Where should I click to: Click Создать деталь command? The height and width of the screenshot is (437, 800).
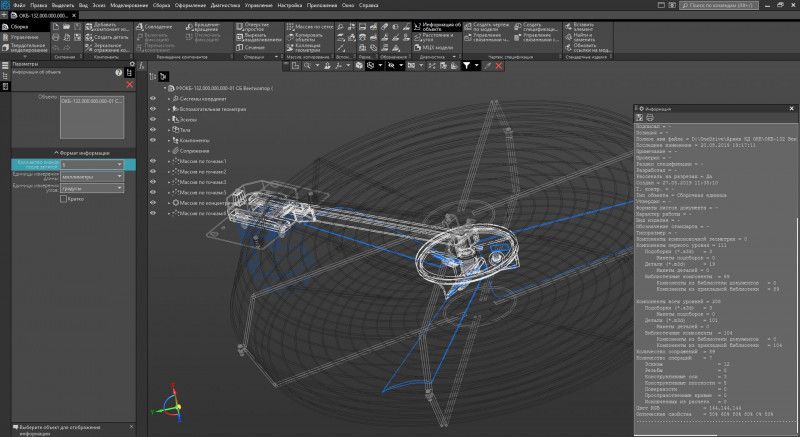[107, 37]
